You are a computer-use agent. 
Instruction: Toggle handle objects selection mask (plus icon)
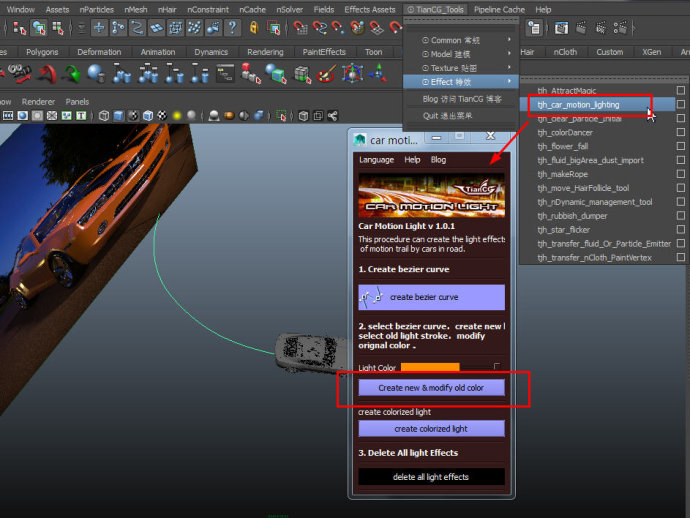click(x=99, y=28)
